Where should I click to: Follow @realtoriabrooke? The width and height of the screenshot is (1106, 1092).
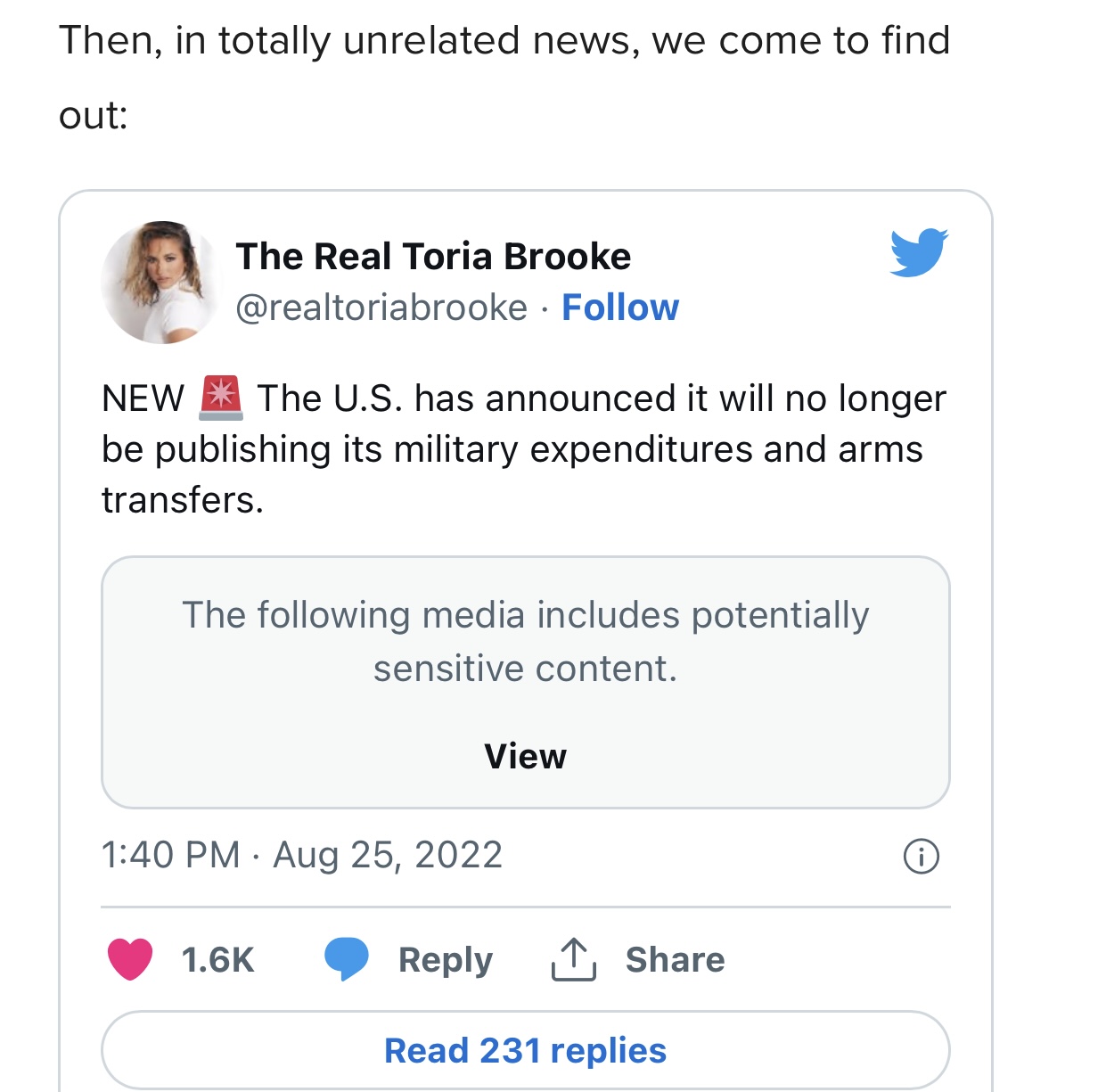pos(619,308)
